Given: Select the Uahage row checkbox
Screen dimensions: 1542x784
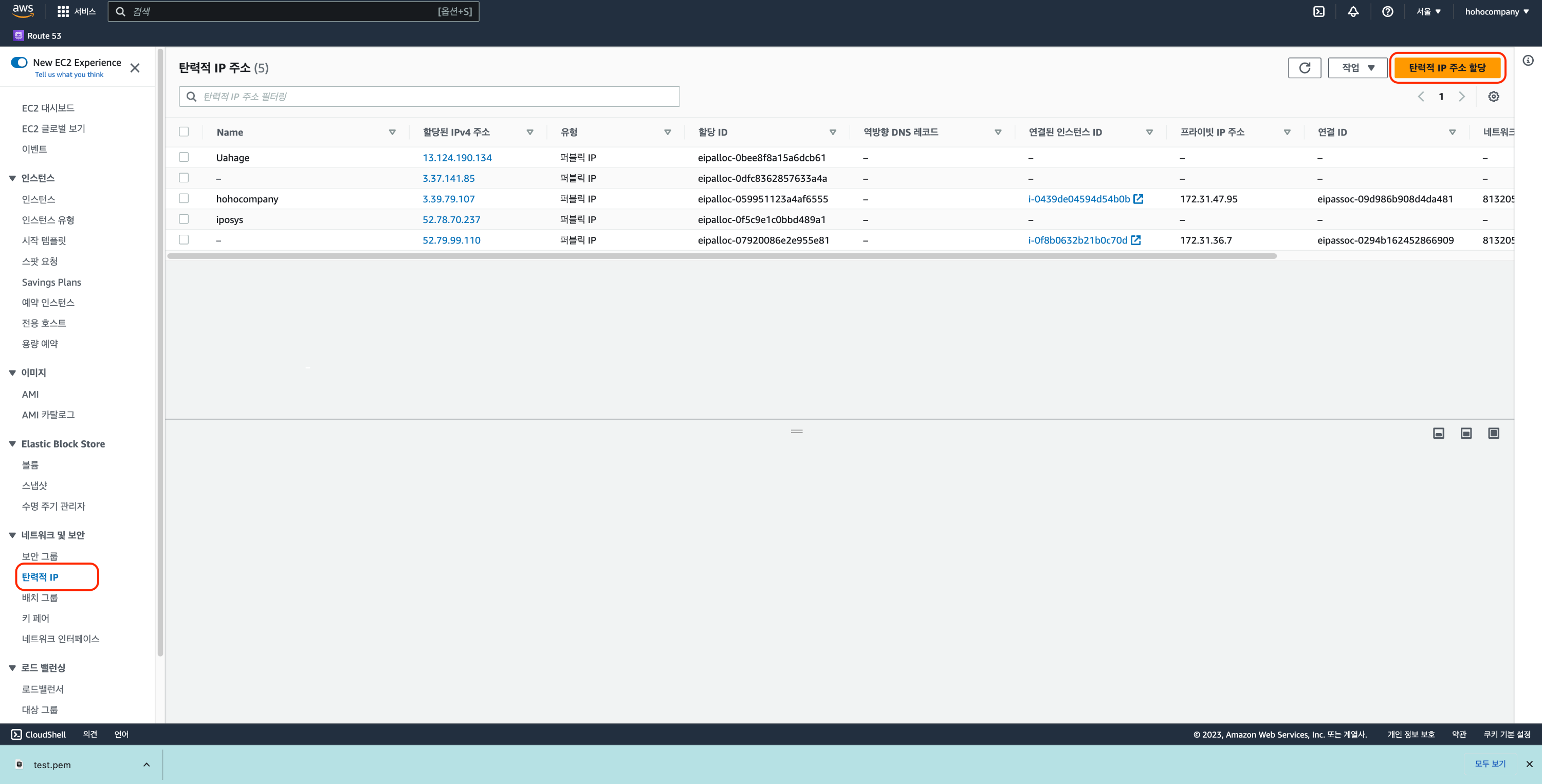Looking at the screenshot, I should 184,157.
